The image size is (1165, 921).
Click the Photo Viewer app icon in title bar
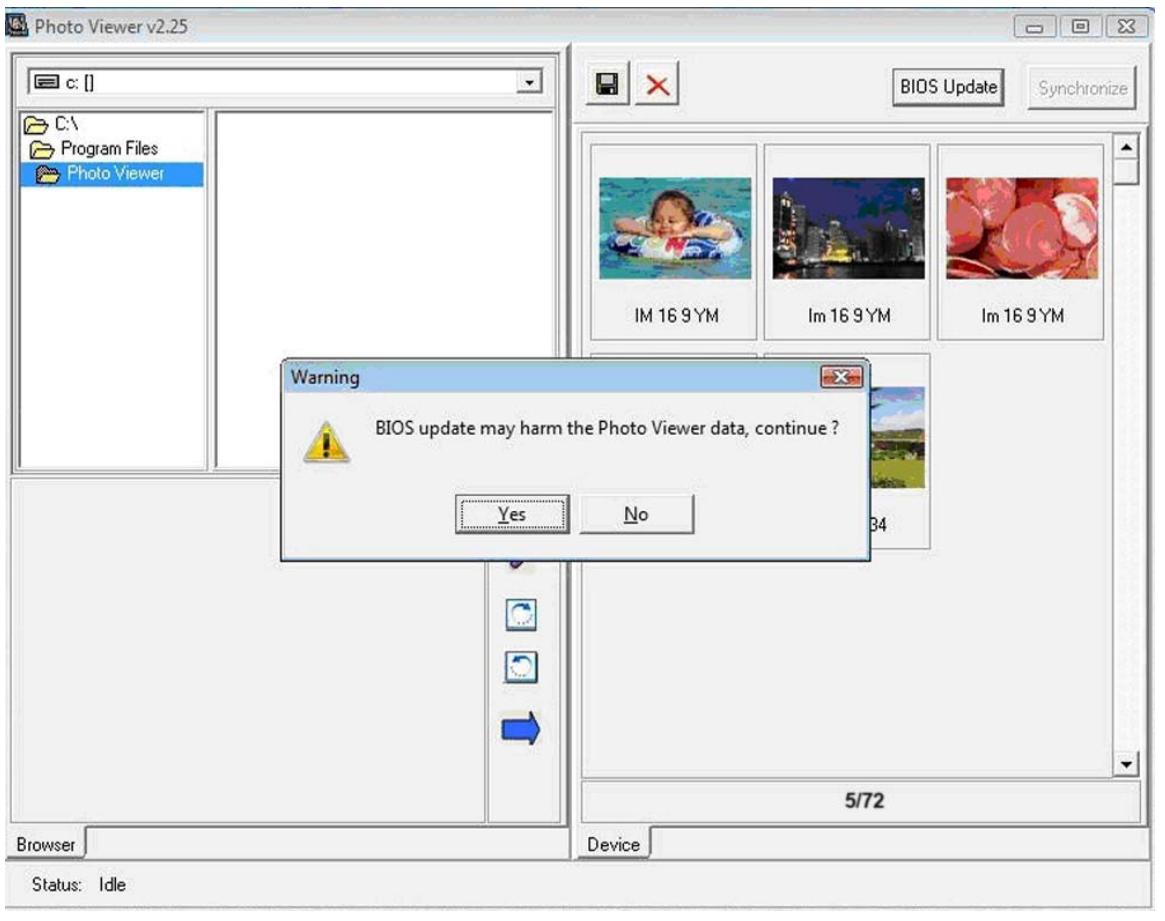click(x=18, y=25)
